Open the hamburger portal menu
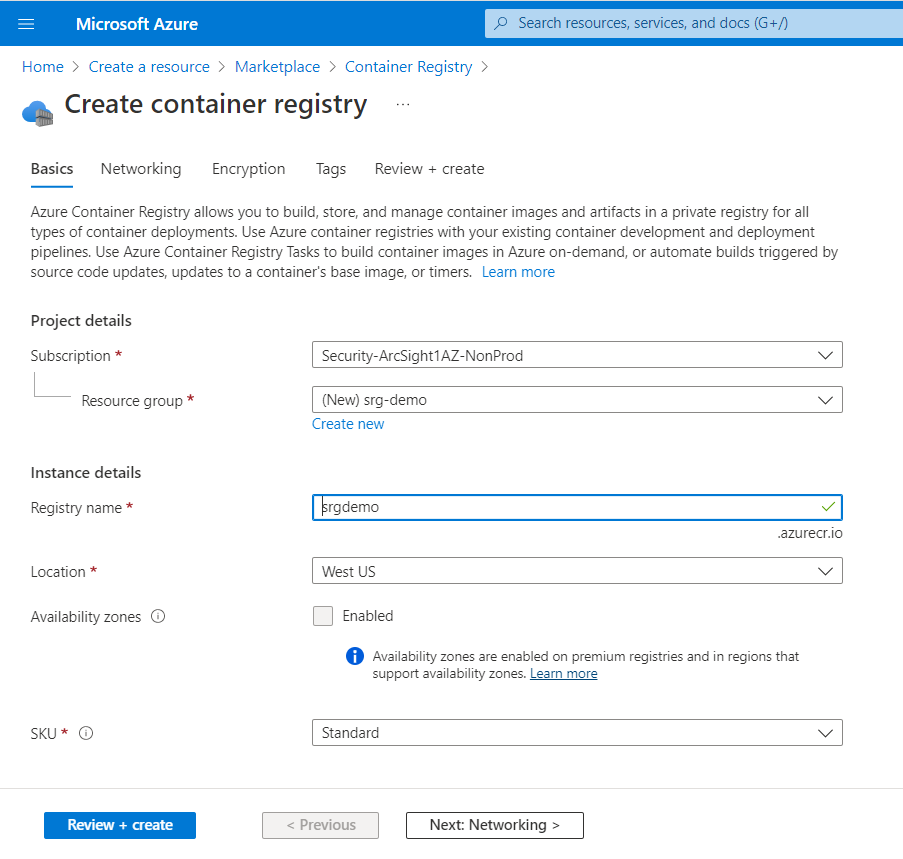Image resolution: width=903 pixels, height=859 pixels. 26,23
